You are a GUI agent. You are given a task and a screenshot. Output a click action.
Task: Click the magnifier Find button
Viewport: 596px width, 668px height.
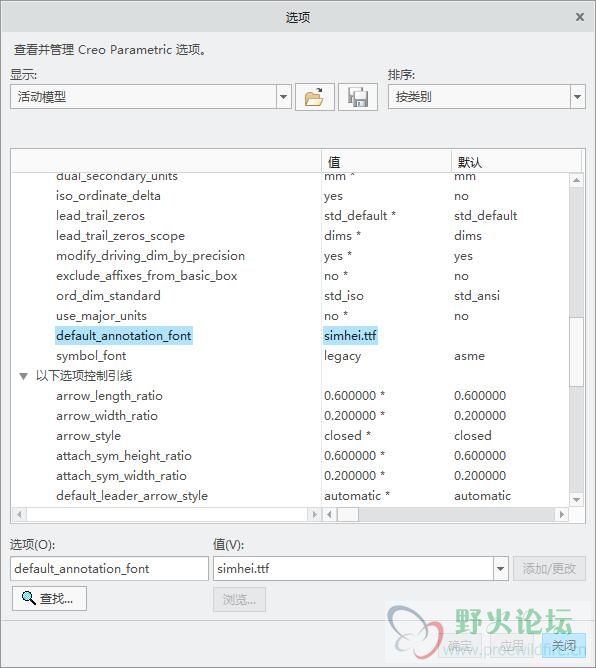coord(49,599)
